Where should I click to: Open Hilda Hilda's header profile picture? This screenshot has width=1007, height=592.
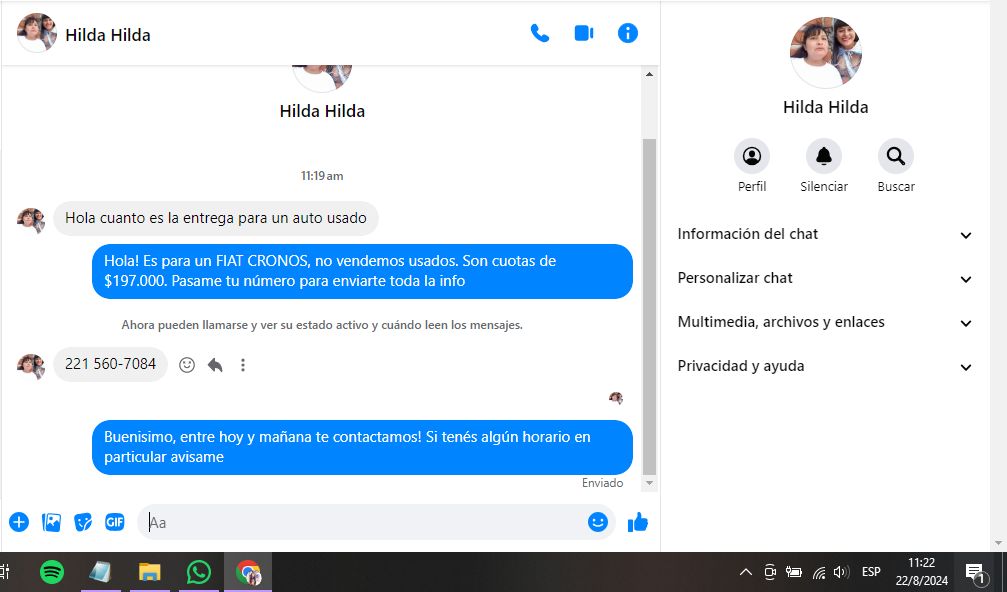(x=37, y=33)
